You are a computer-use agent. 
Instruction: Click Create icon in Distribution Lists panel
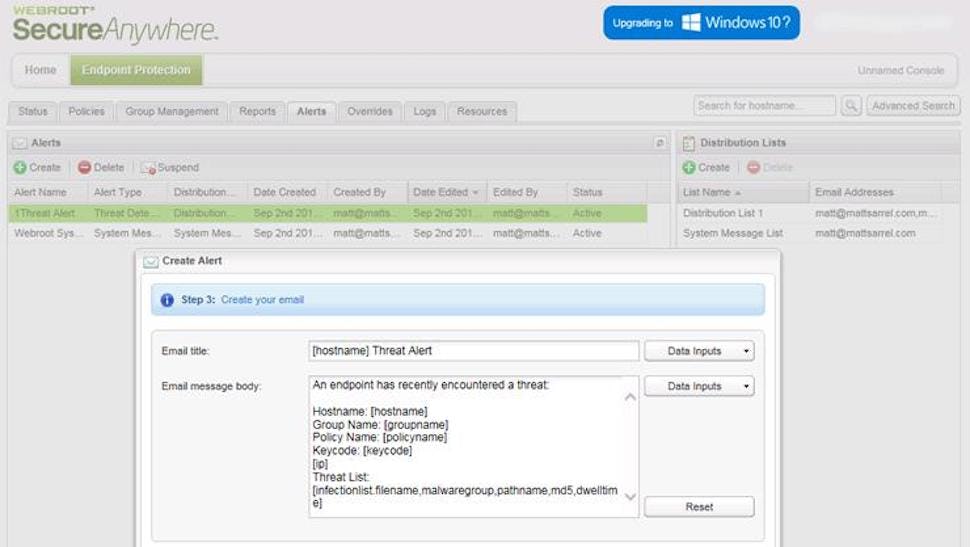pos(689,168)
